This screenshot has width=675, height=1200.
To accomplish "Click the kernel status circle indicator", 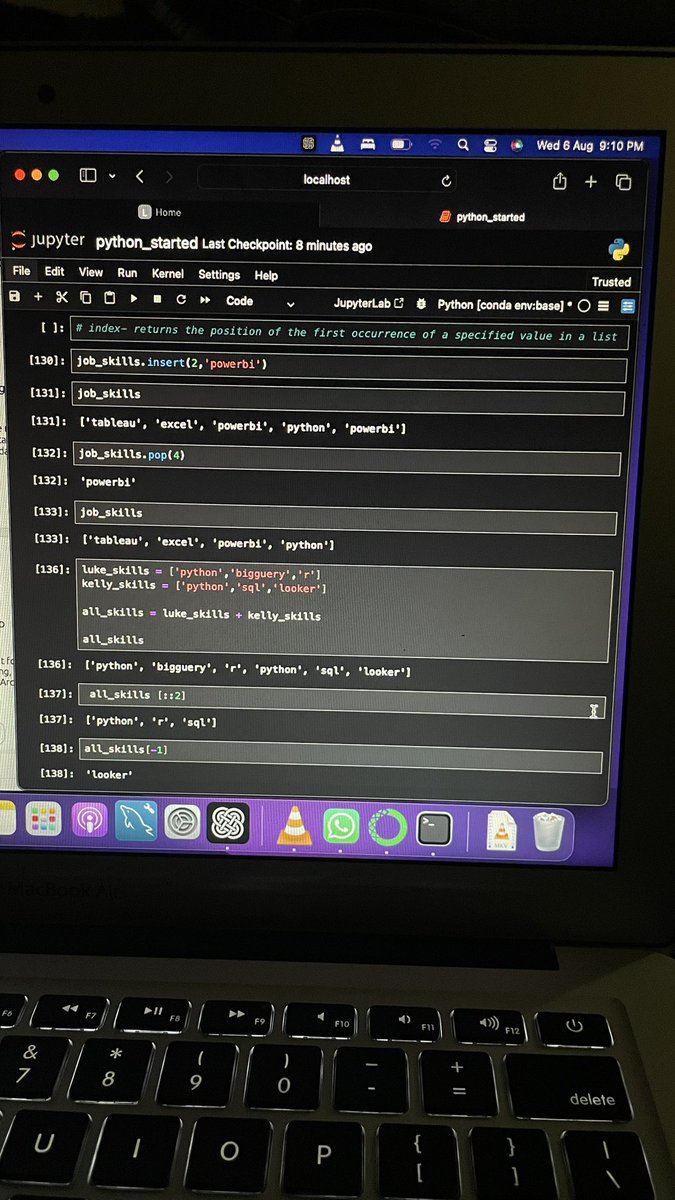I will point(584,306).
